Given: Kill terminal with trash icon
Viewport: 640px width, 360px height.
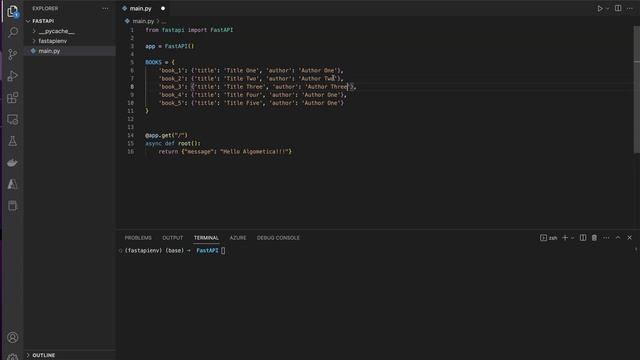Looking at the screenshot, I should pos(594,238).
